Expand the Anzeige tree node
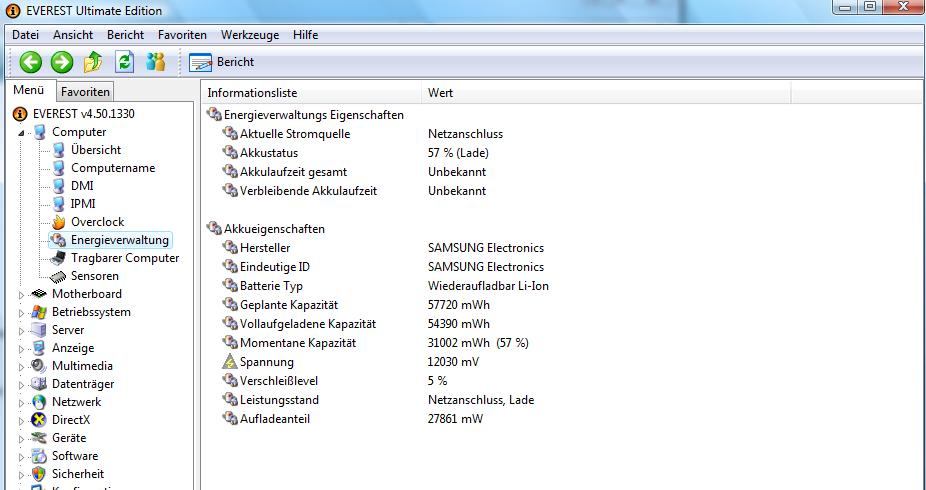This screenshot has width=926, height=490. point(21,349)
